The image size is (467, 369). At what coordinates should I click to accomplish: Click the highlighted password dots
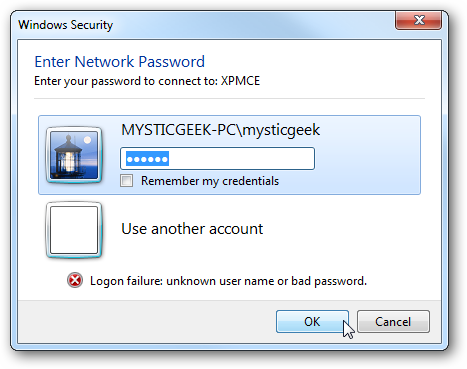[x=147, y=159]
